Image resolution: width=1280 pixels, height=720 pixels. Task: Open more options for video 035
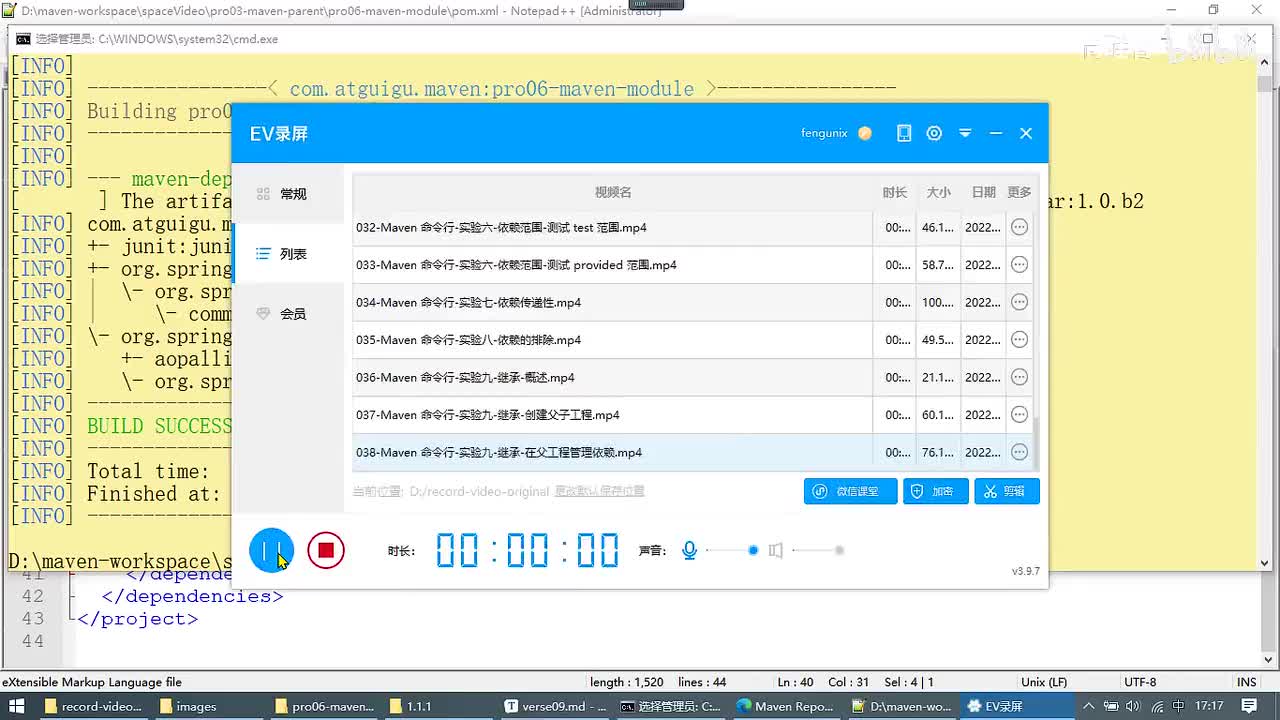click(x=1019, y=340)
